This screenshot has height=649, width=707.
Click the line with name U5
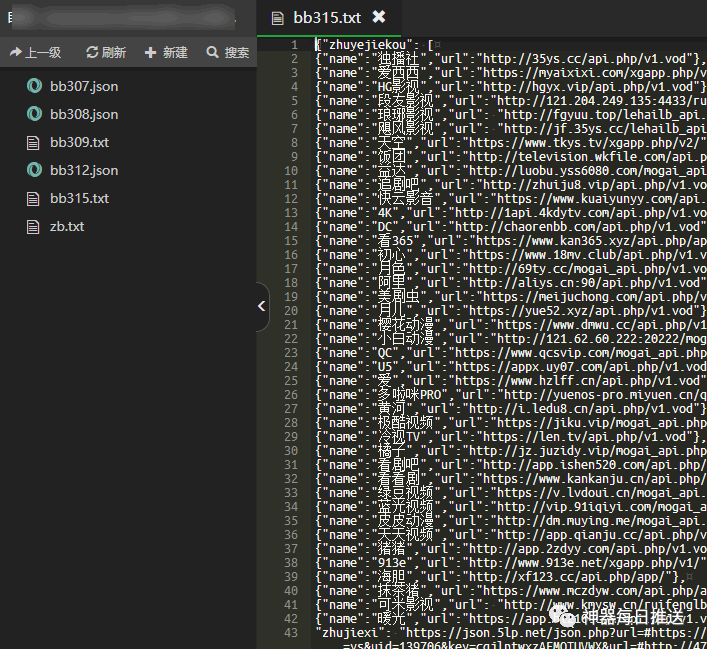click(510, 367)
